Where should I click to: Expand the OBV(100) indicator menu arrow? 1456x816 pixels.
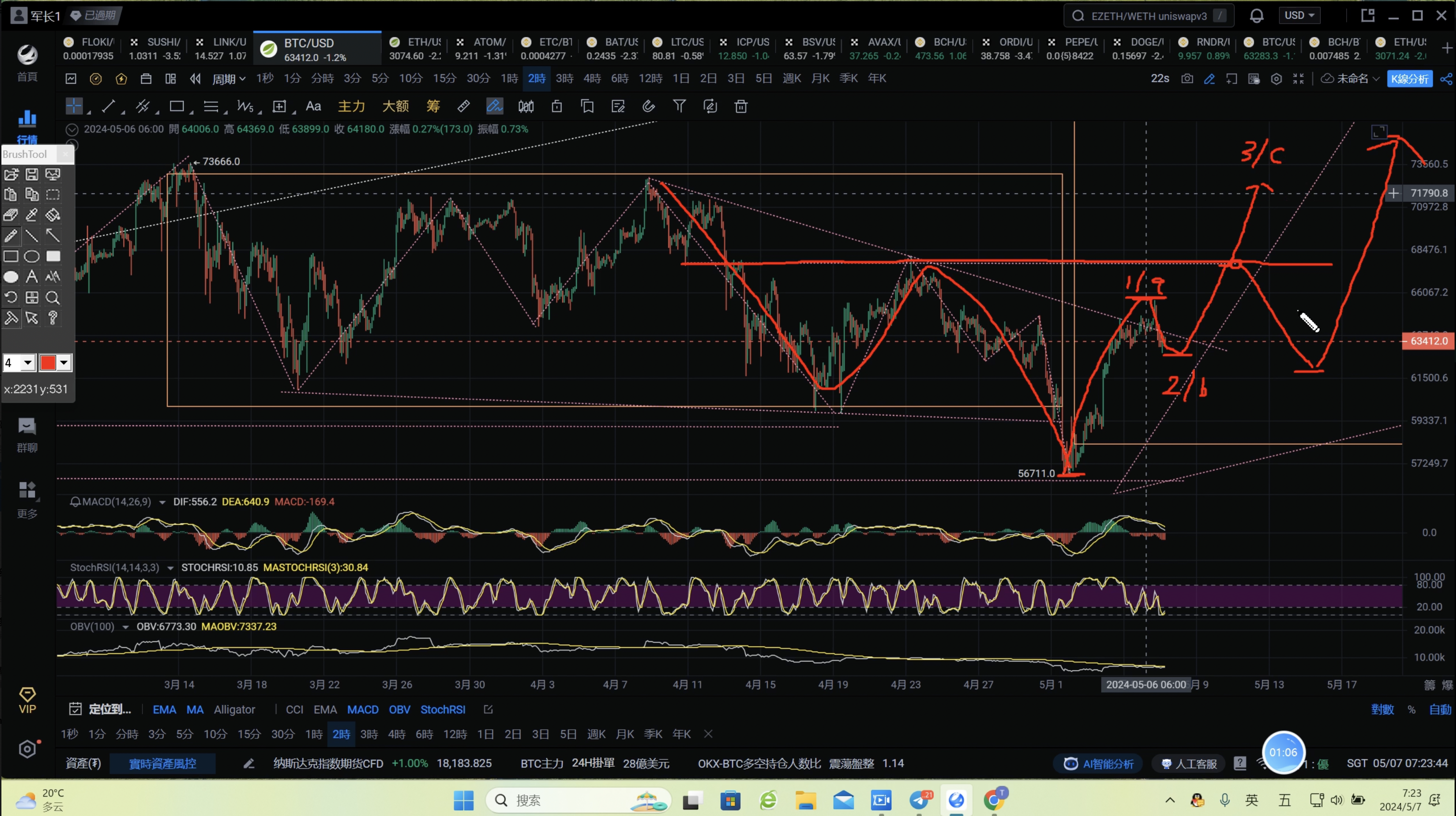click(125, 627)
